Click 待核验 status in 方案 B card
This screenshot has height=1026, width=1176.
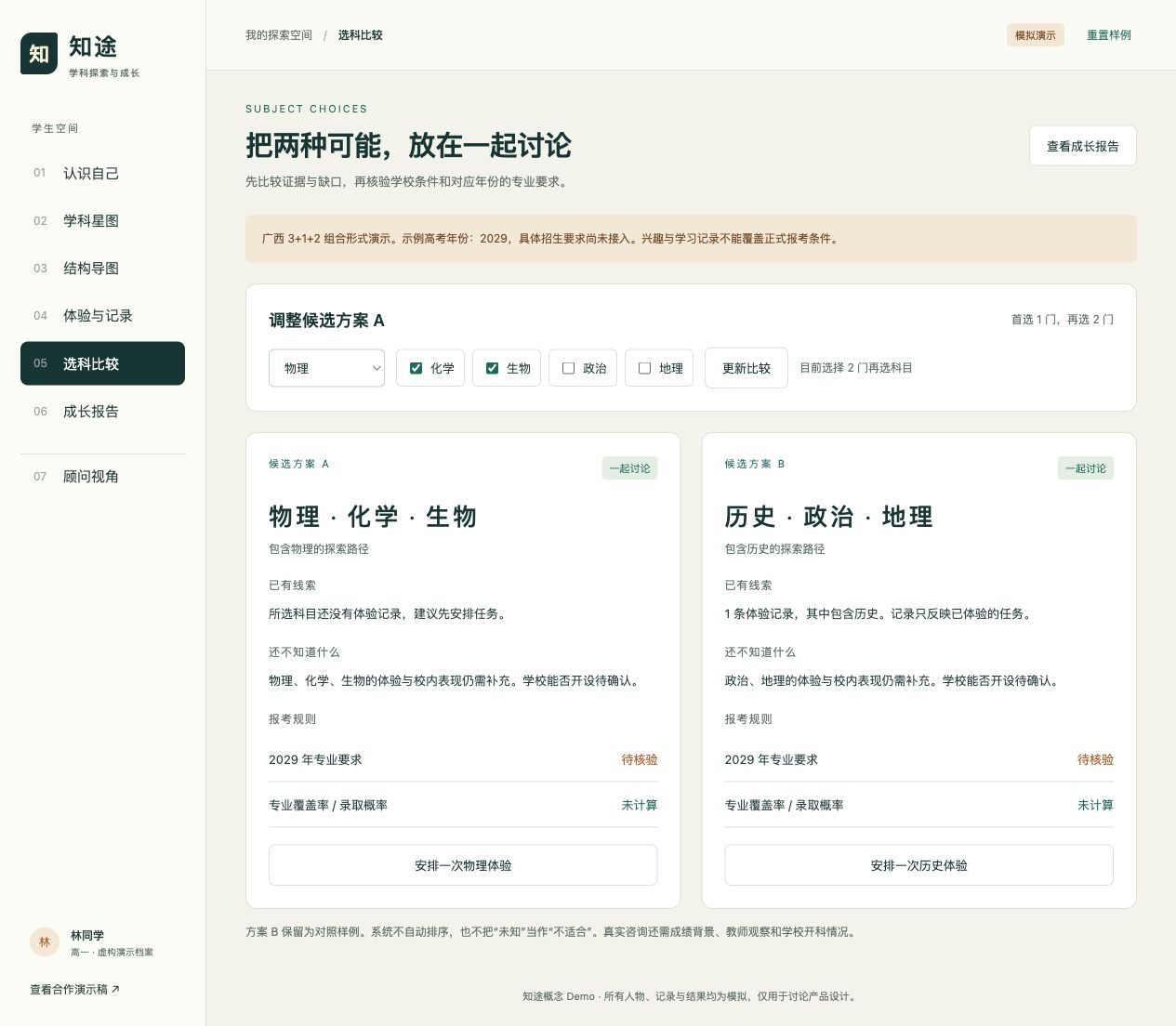1095,760
